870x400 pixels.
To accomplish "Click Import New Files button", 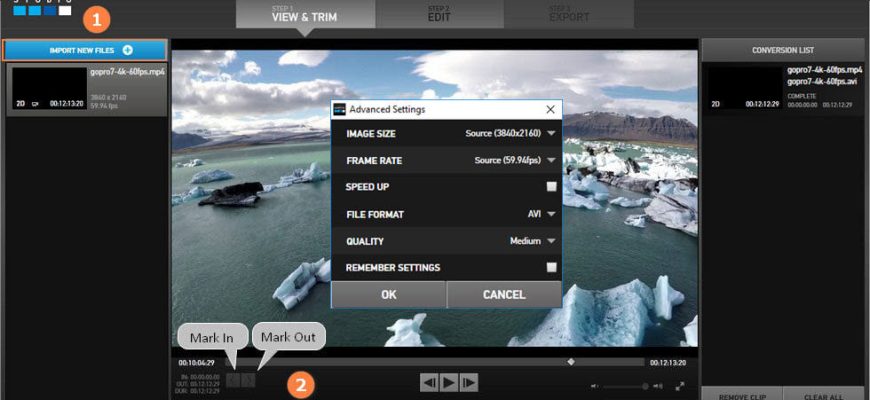I will coord(85,50).
